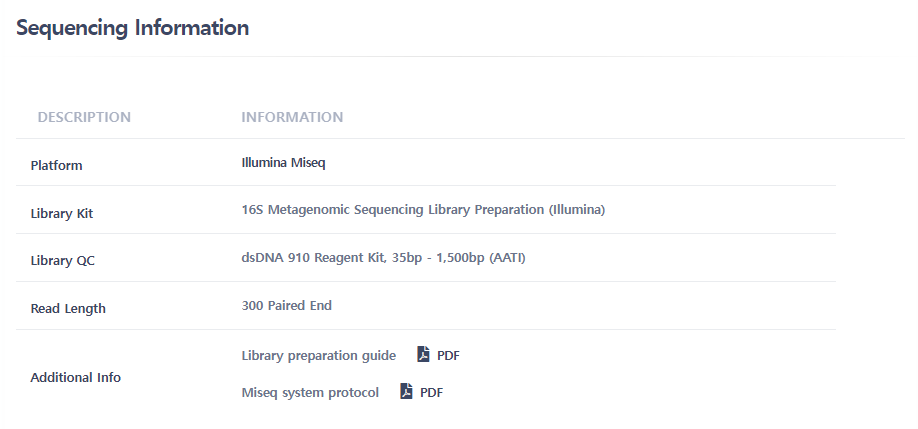Click the DESCRIPTION column header
918x429 pixels.
tap(84, 117)
